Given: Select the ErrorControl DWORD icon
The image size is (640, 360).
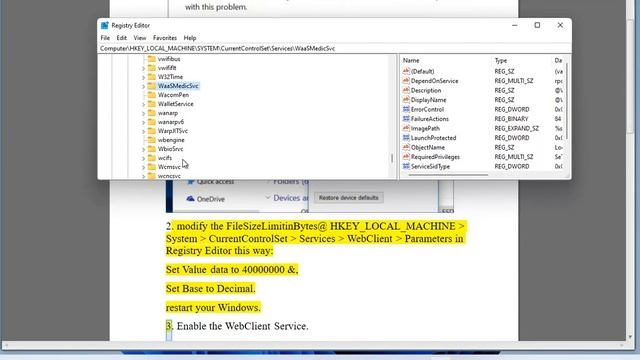Looking at the screenshot, I should (x=406, y=109).
